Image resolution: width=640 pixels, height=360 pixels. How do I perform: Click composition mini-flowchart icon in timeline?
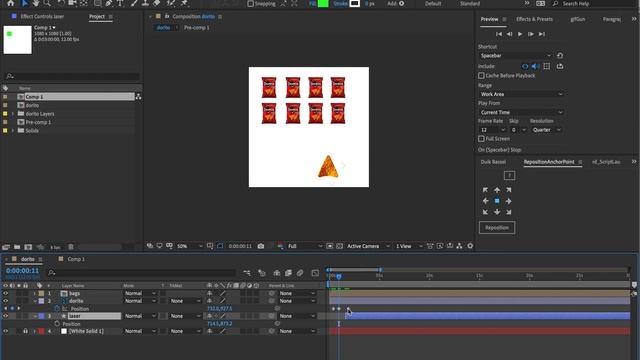click(x=247, y=273)
